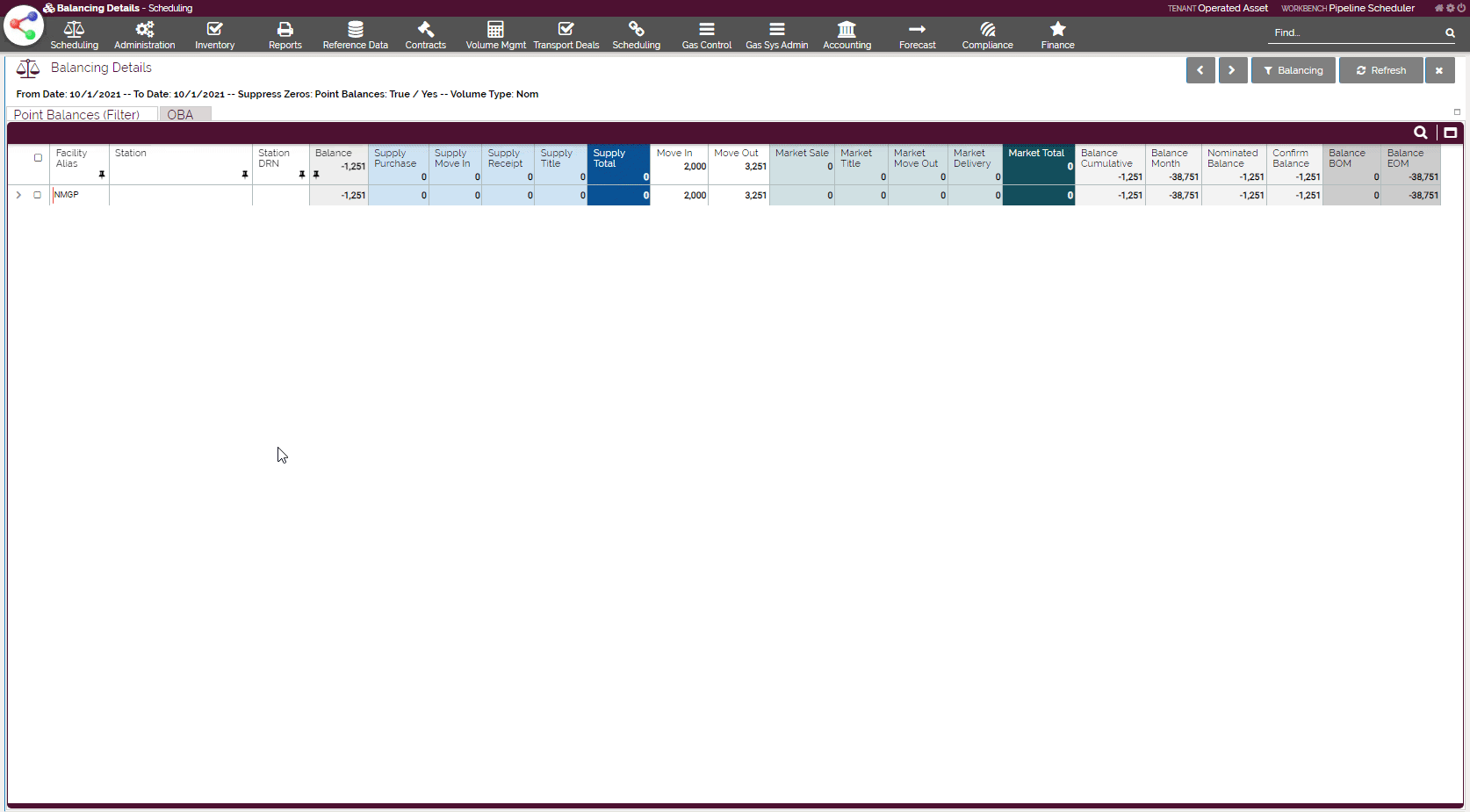Switch to the OBA tab
This screenshot has height=812, width=1470.
(x=181, y=115)
